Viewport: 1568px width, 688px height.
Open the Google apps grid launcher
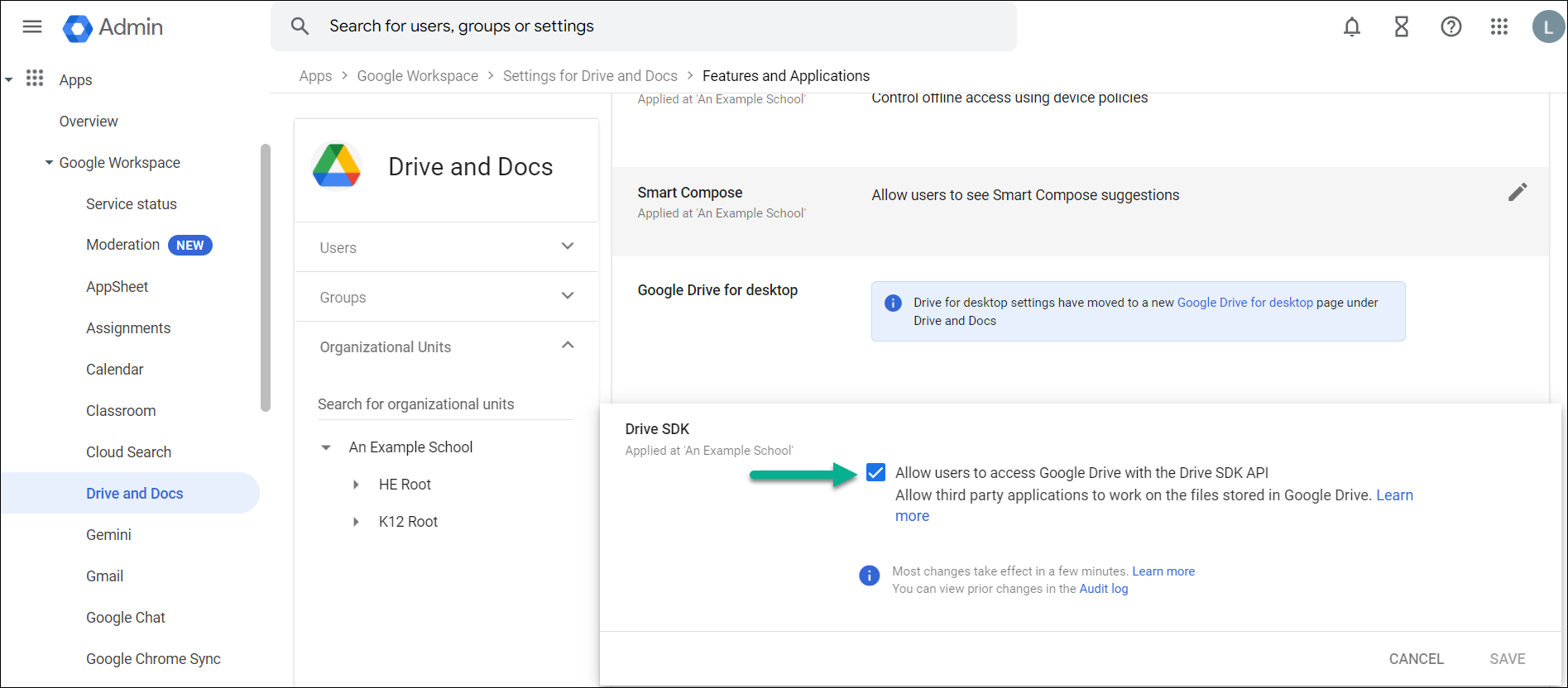tap(1499, 27)
